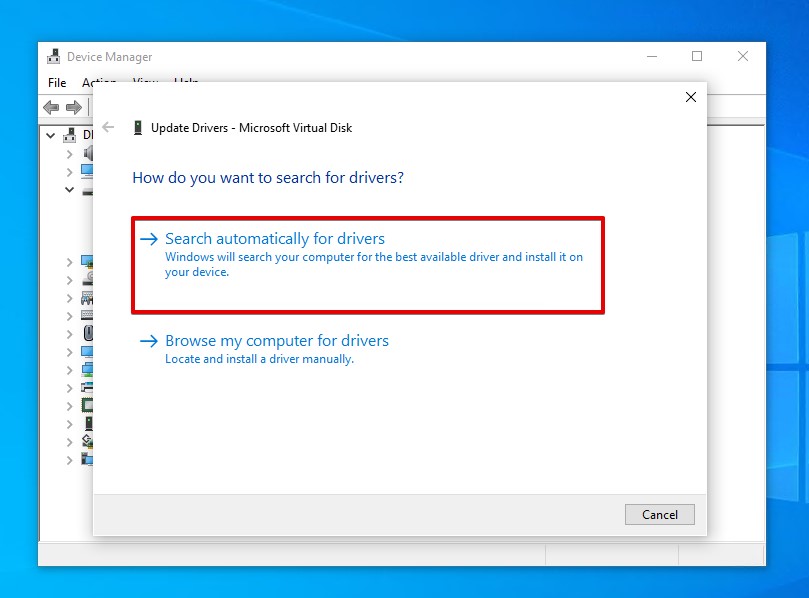The width and height of the screenshot is (809, 598).
Task: Select the mouse device category icon
Action: pos(88,333)
